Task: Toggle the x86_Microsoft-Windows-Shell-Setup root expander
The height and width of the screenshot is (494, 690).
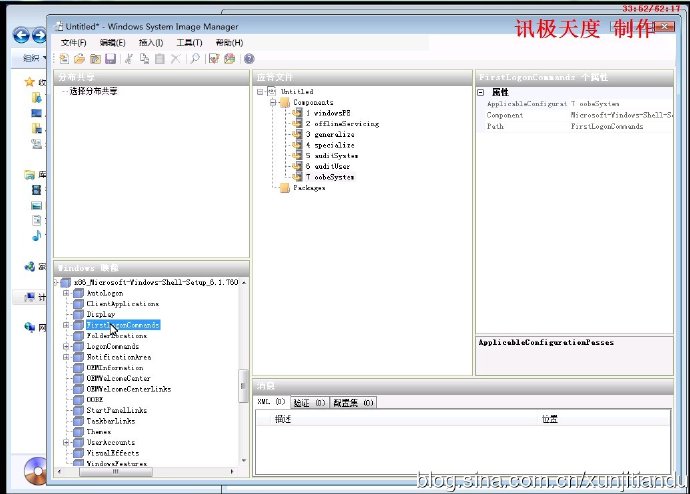Action: [x=56, y=282]
